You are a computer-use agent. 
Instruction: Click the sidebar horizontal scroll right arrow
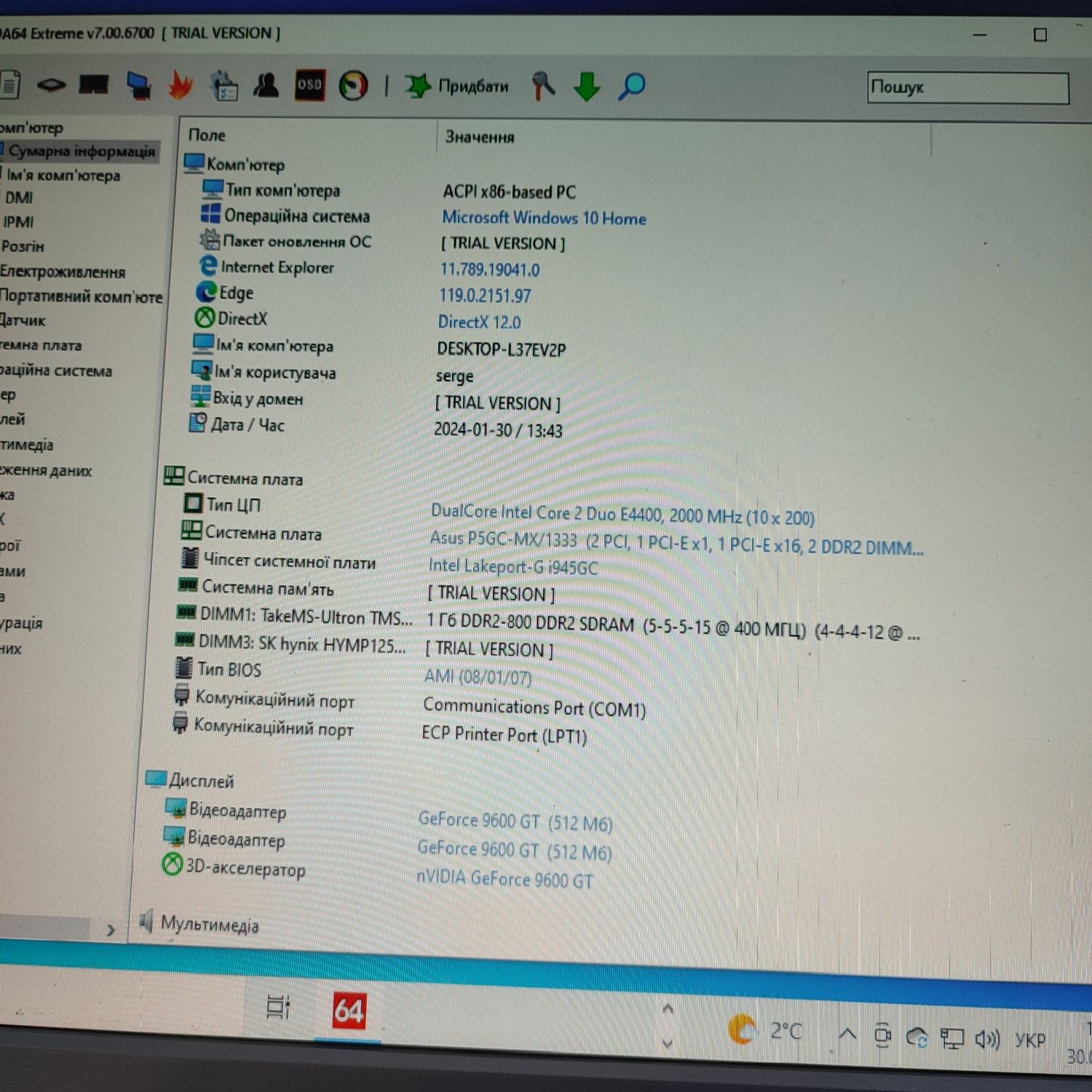click(111, 930)
